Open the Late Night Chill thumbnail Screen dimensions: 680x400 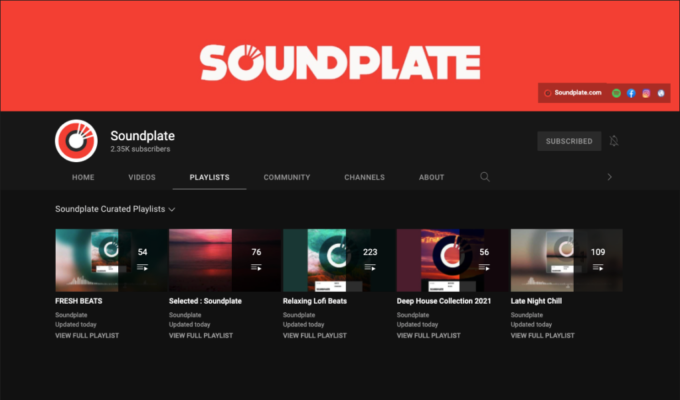566,260
